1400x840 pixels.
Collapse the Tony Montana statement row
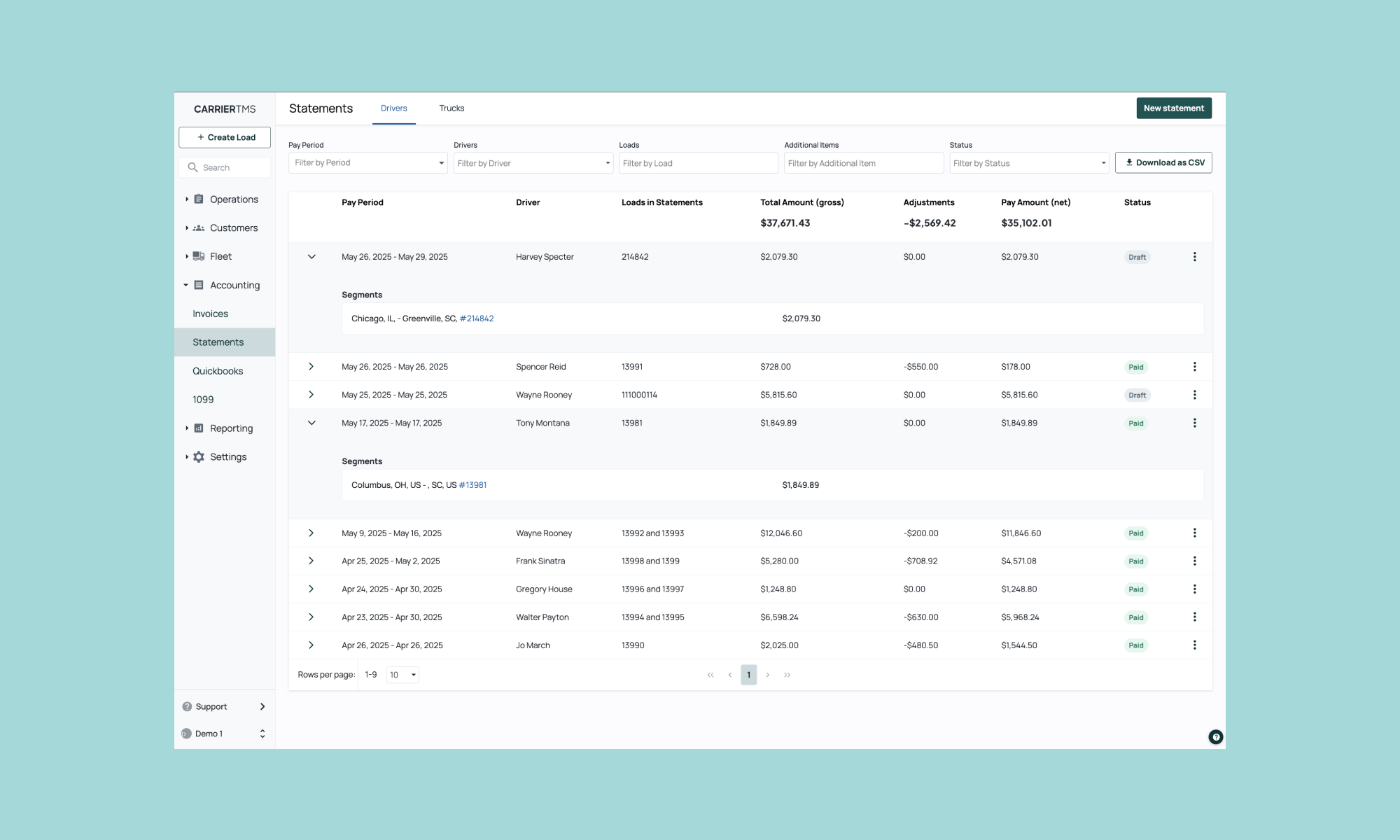click(311, 423)
